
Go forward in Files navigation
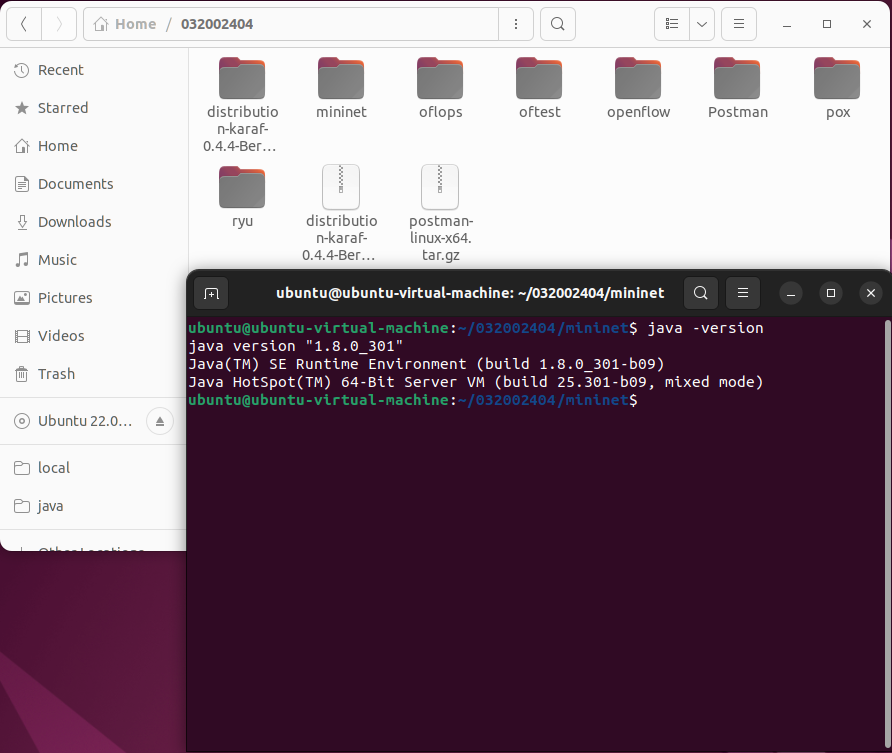[x=59, y=24]
